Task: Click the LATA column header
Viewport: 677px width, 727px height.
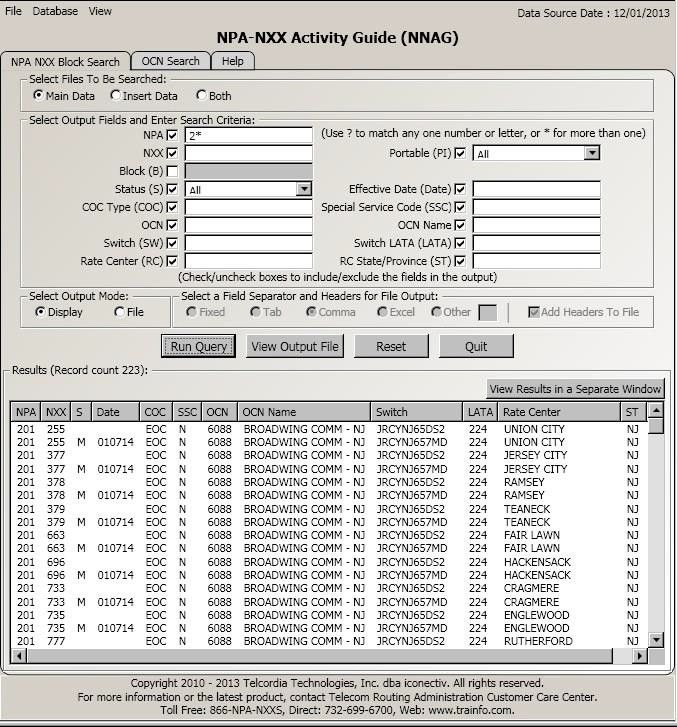Action: pyautogui.click(x=480, y=412)
